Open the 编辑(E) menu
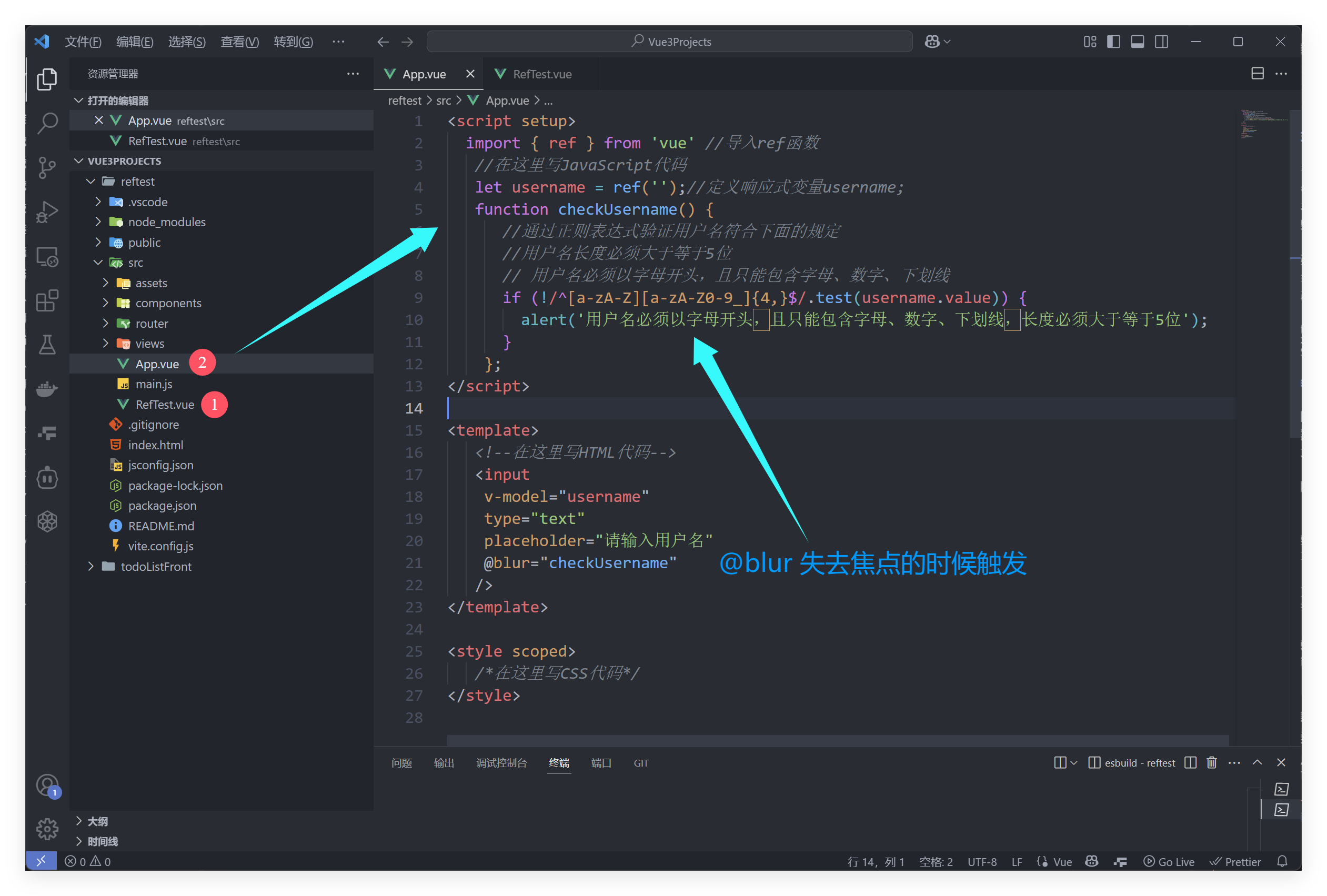The width and height of the screenshot is (1327, 896). 135,42
